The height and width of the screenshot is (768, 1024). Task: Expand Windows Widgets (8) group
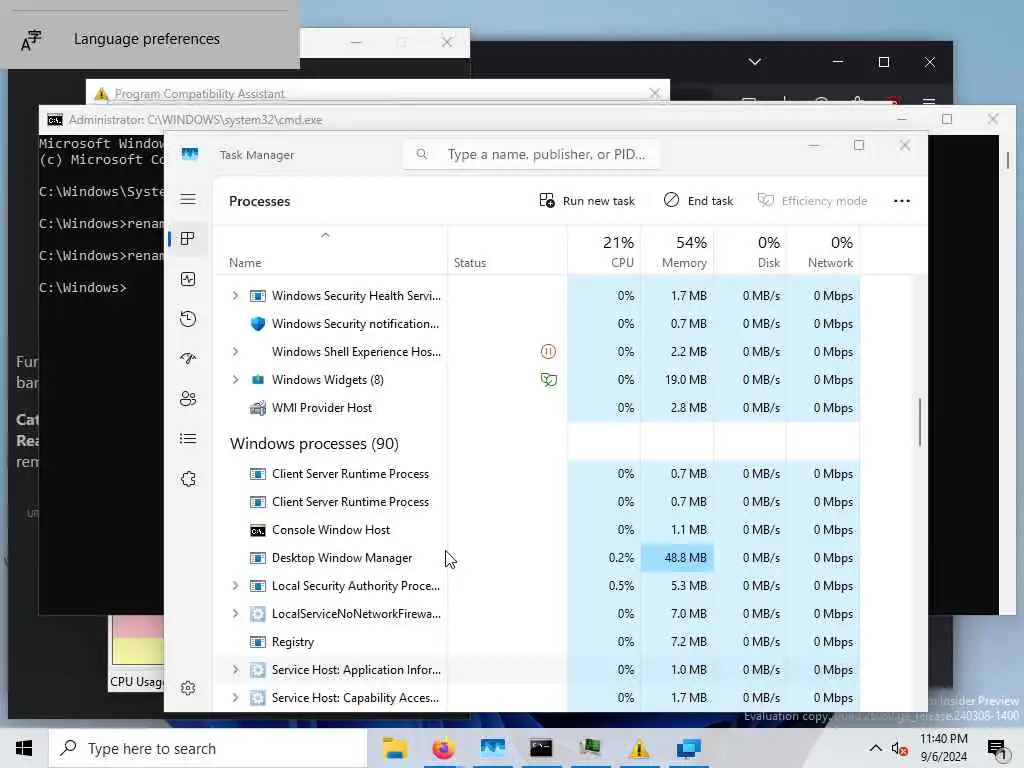pos(235,380)
